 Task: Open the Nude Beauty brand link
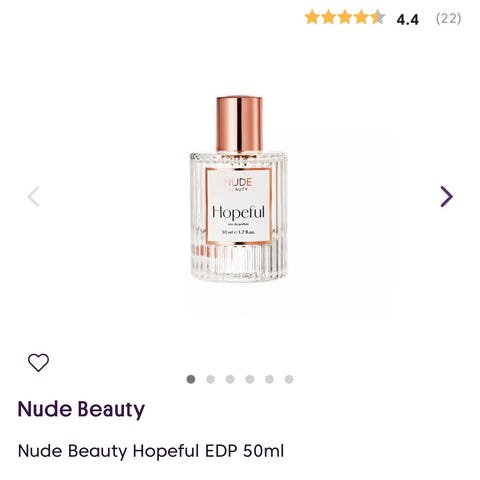[x=81, y=409]
